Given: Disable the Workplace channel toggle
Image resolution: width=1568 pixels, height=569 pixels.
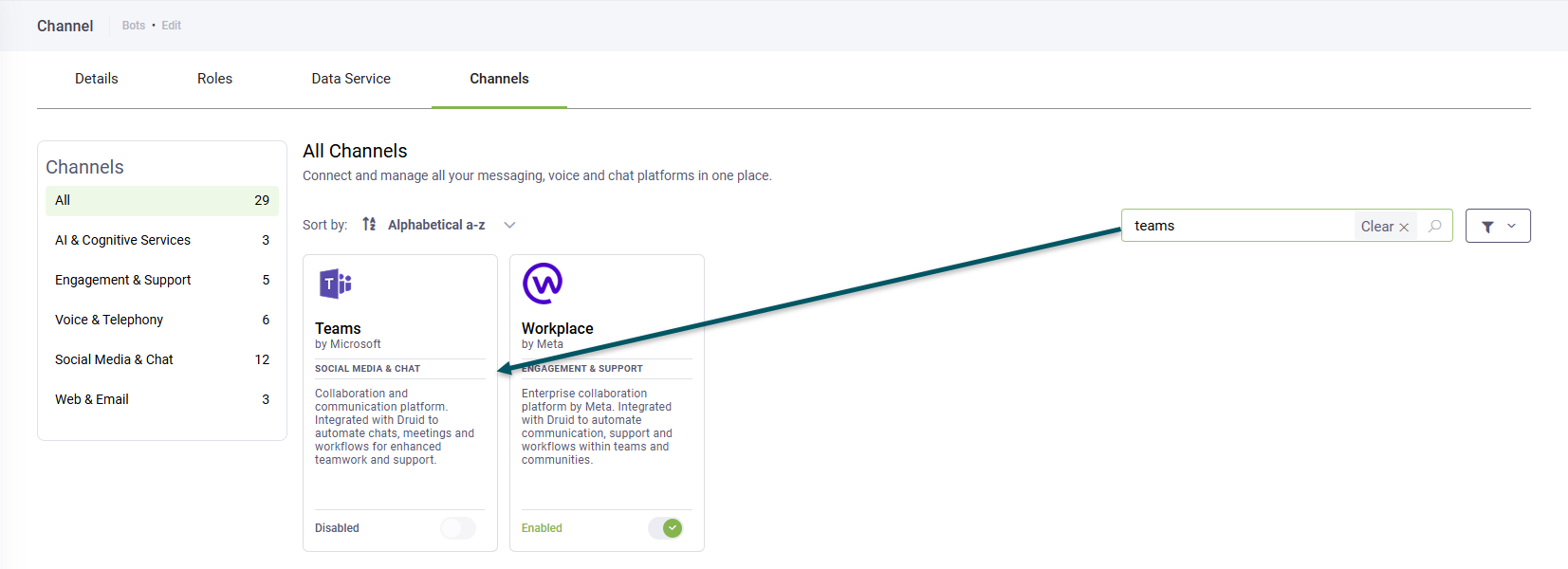Looking at the screenshot, I should (665, 528).
